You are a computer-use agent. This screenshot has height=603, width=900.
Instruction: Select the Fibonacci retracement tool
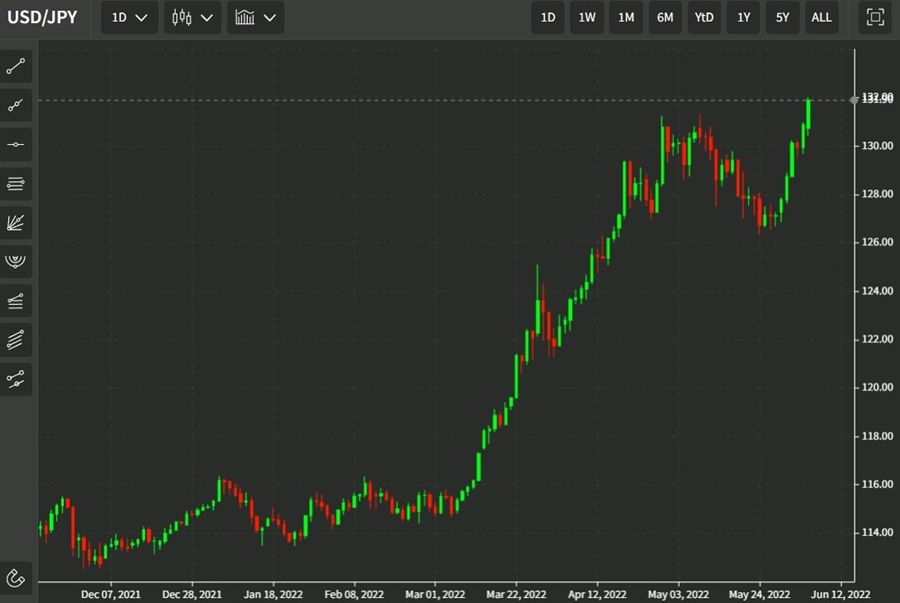16,301
